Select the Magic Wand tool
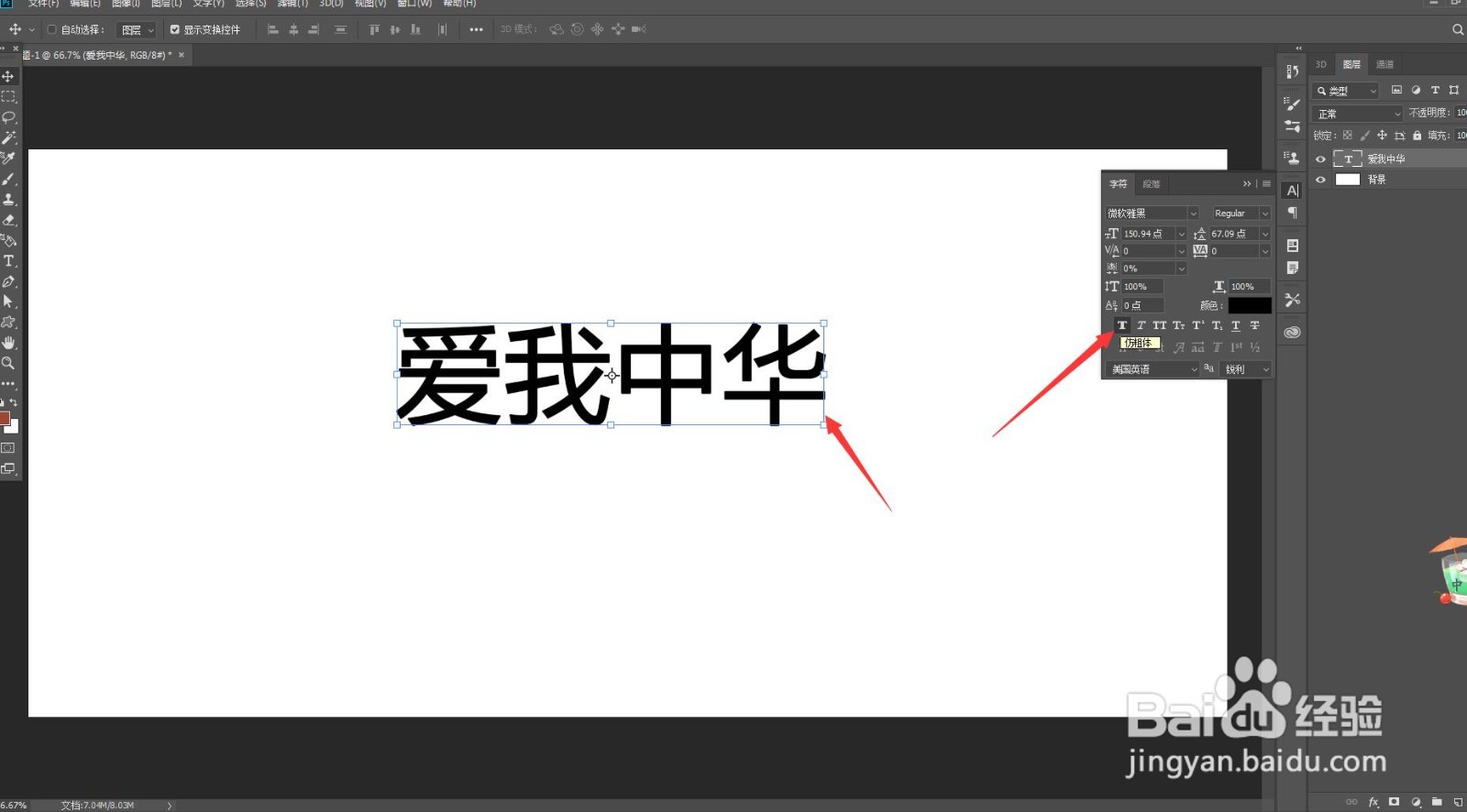This screenshot has height=812, width=1467. 8,137
